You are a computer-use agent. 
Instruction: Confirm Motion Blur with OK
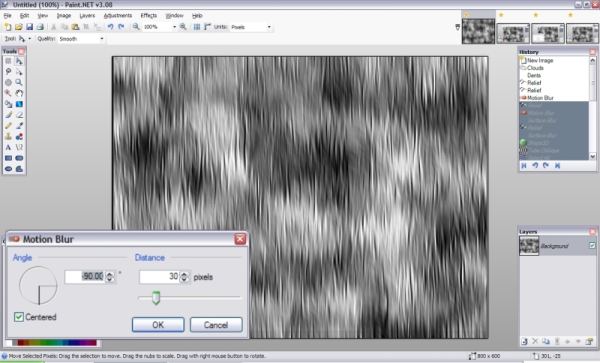click(158, 325)
